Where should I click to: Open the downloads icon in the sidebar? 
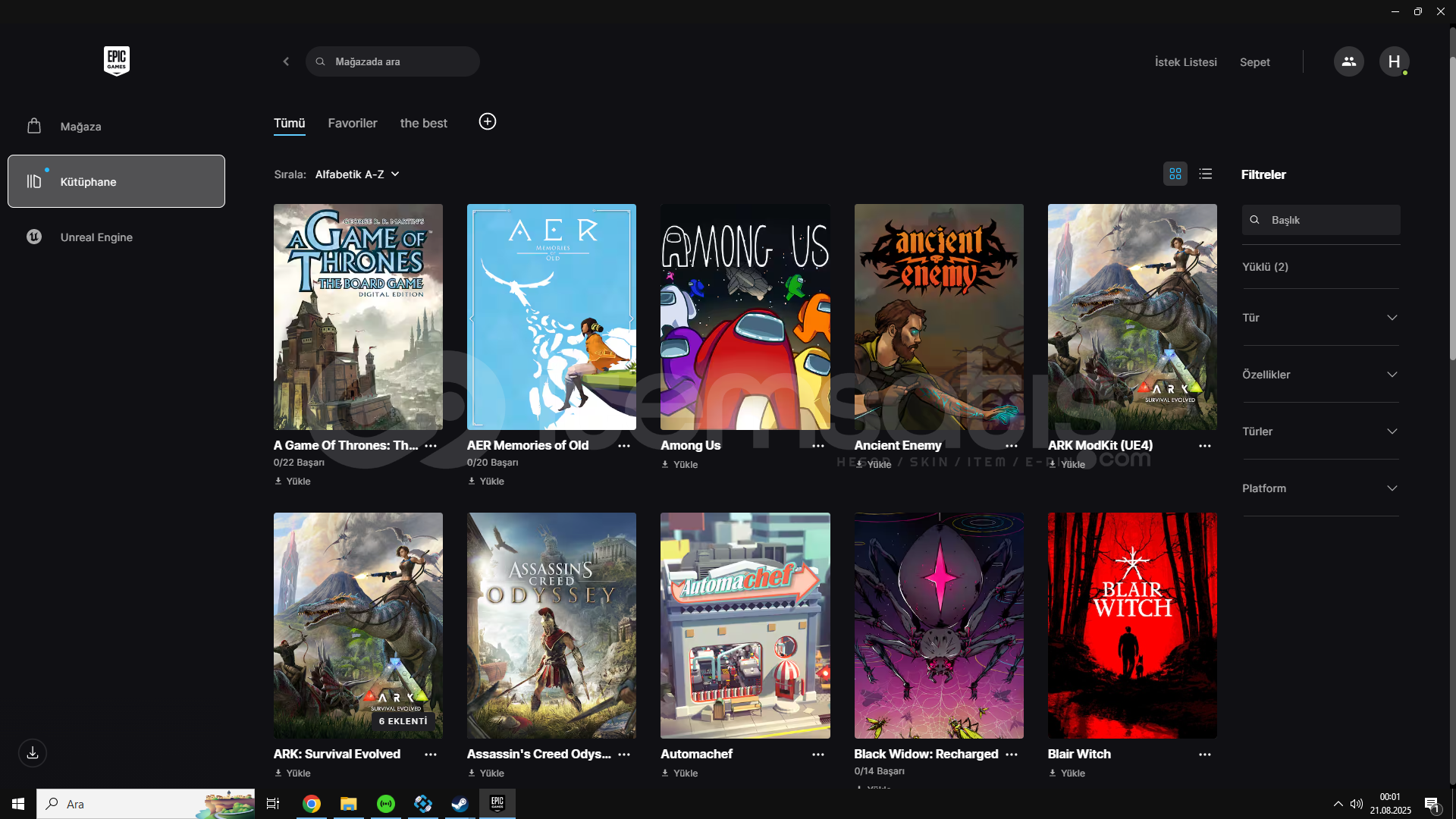(33, 753)
